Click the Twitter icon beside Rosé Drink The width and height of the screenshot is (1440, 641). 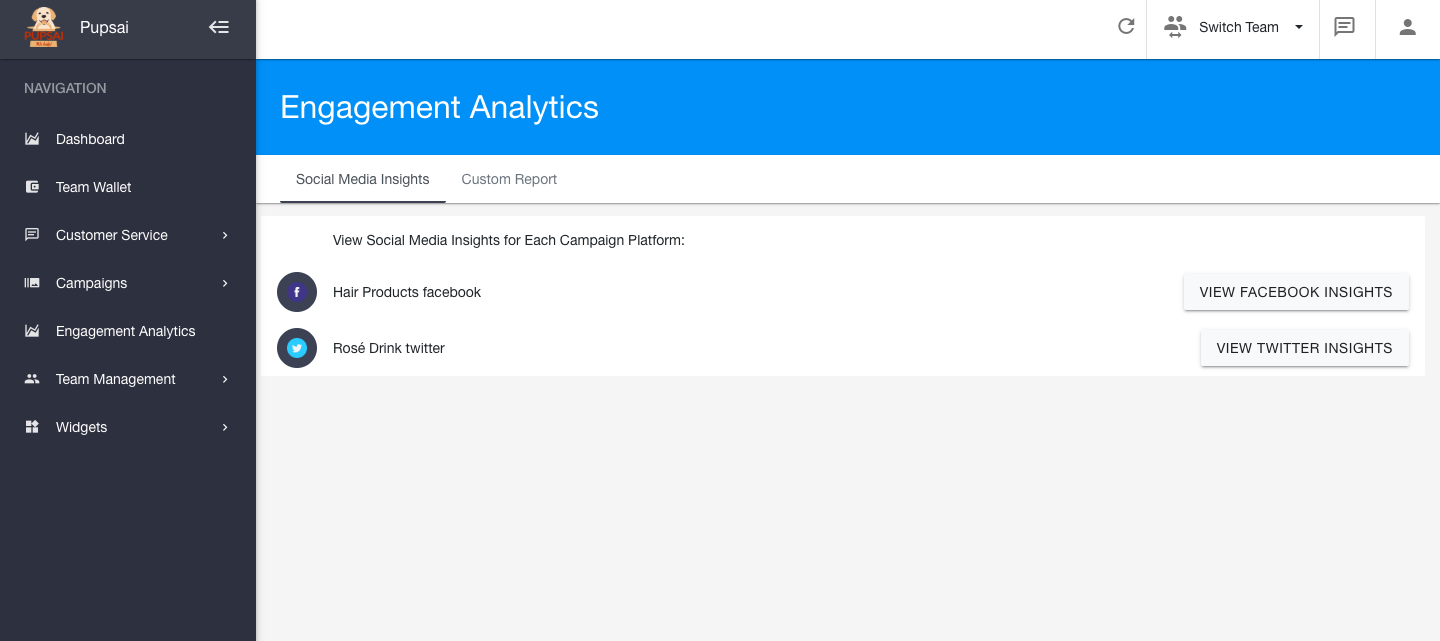(297, 348)
